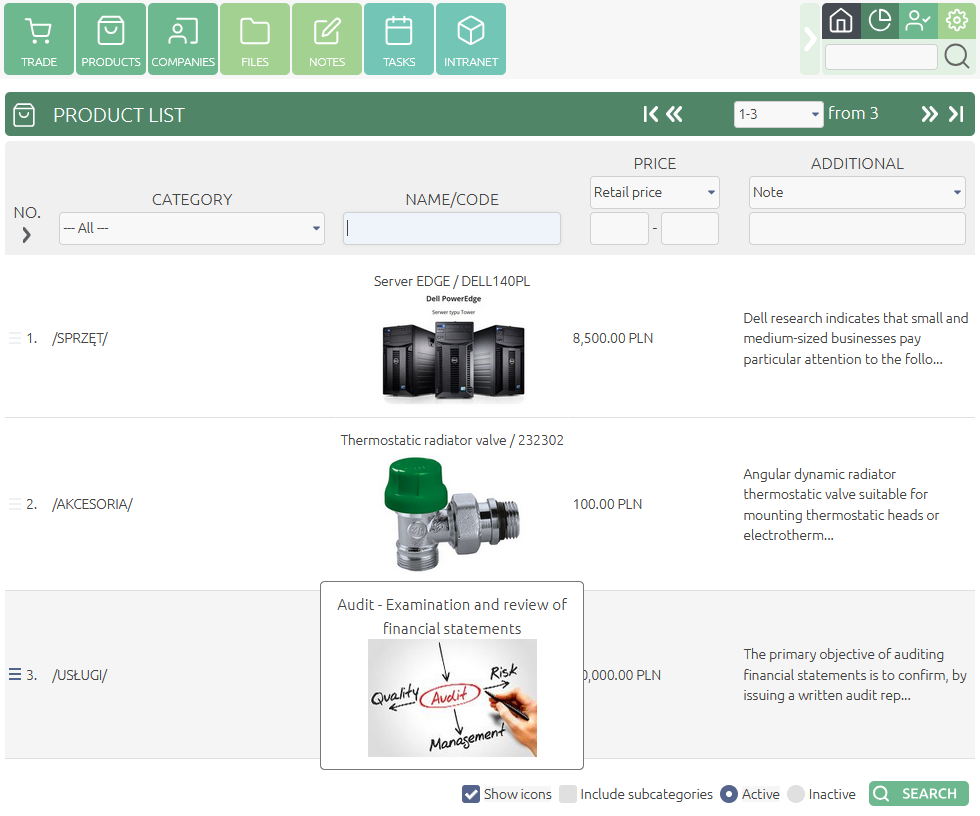Open the CATEGORY dropdown showing All
Image resolution: width=980 pixels, height=816 pixels.
191,228
